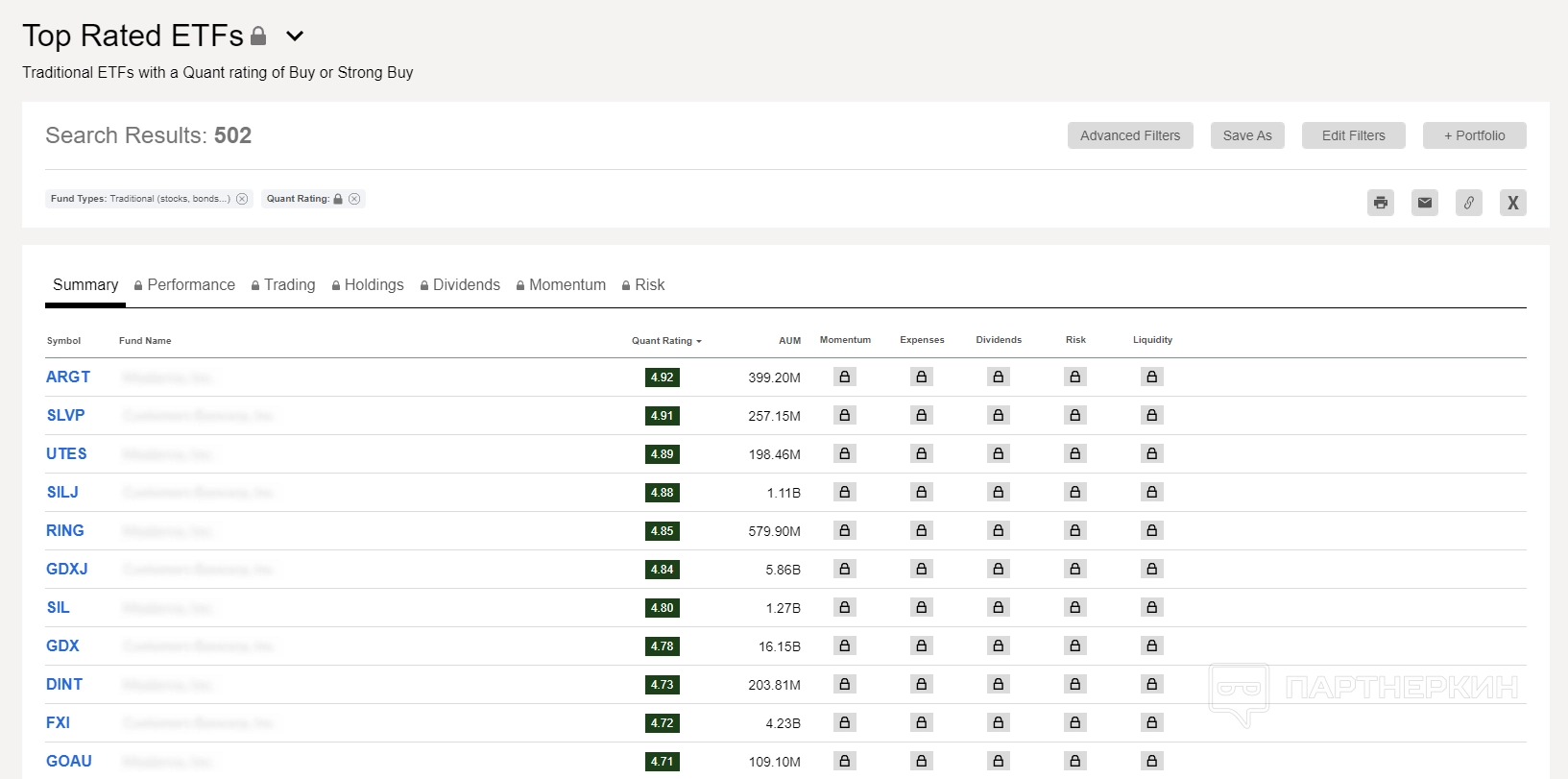Click the Edit Filters button

click(x=1353, y=135)
